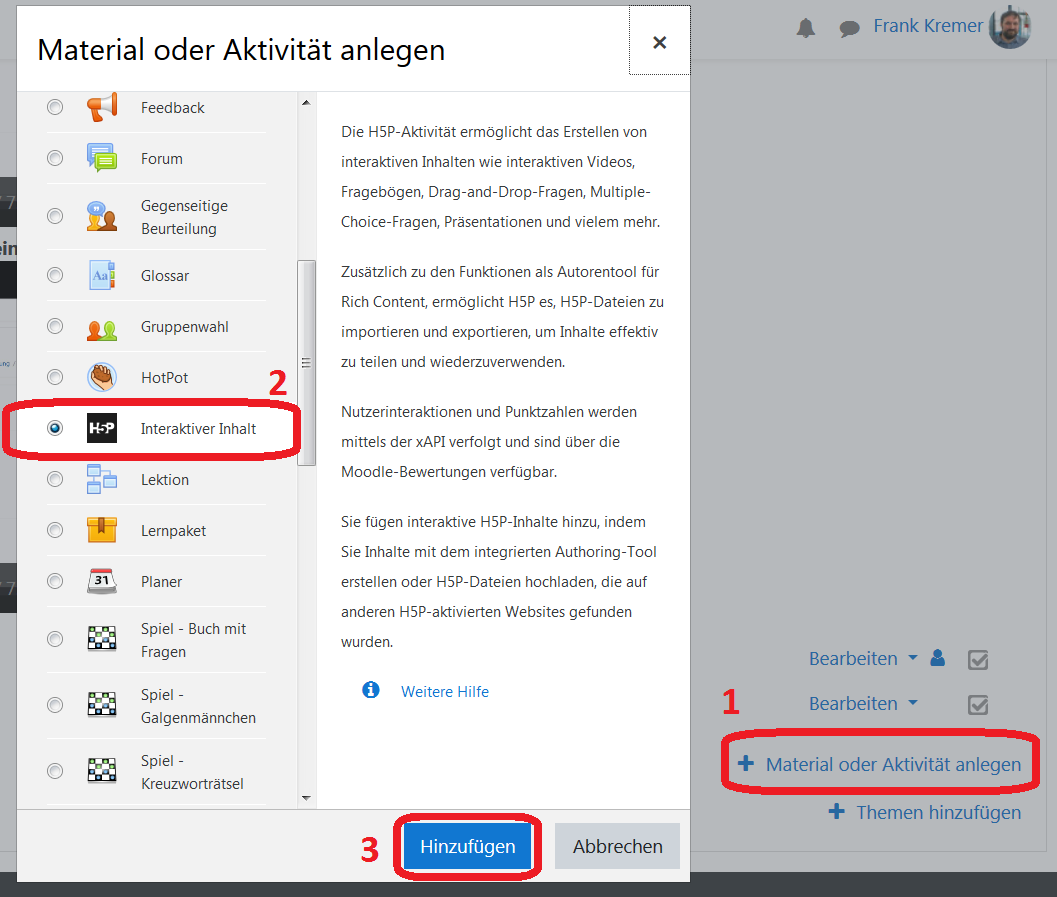Viewport: 1057px width, 897px height.
Task: Choose Gegenseitige Beurteilung from the list
Action: pyautogui.click(x=184, y=217)
